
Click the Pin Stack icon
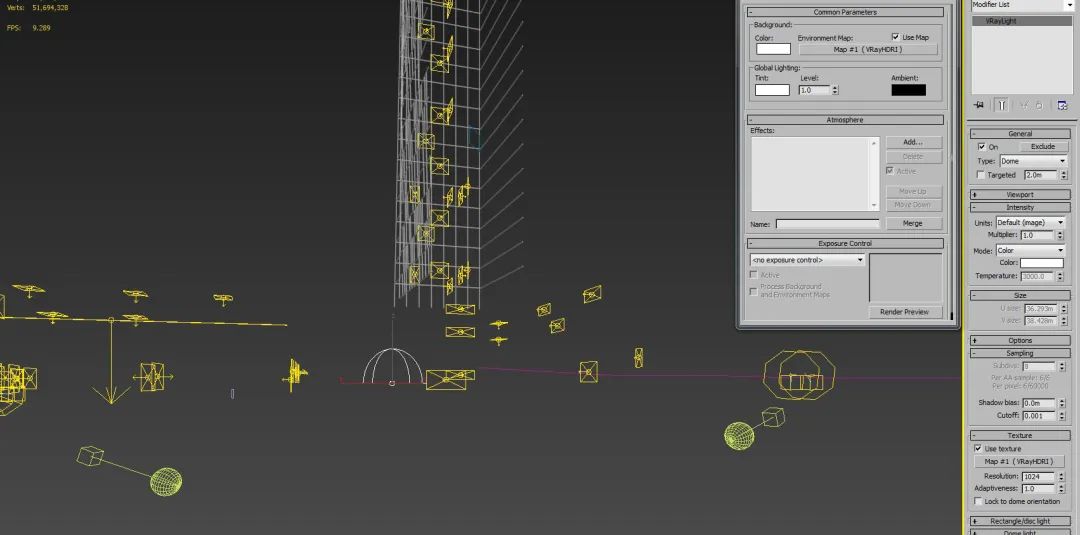pyautogui.click(x=979, y=105)
